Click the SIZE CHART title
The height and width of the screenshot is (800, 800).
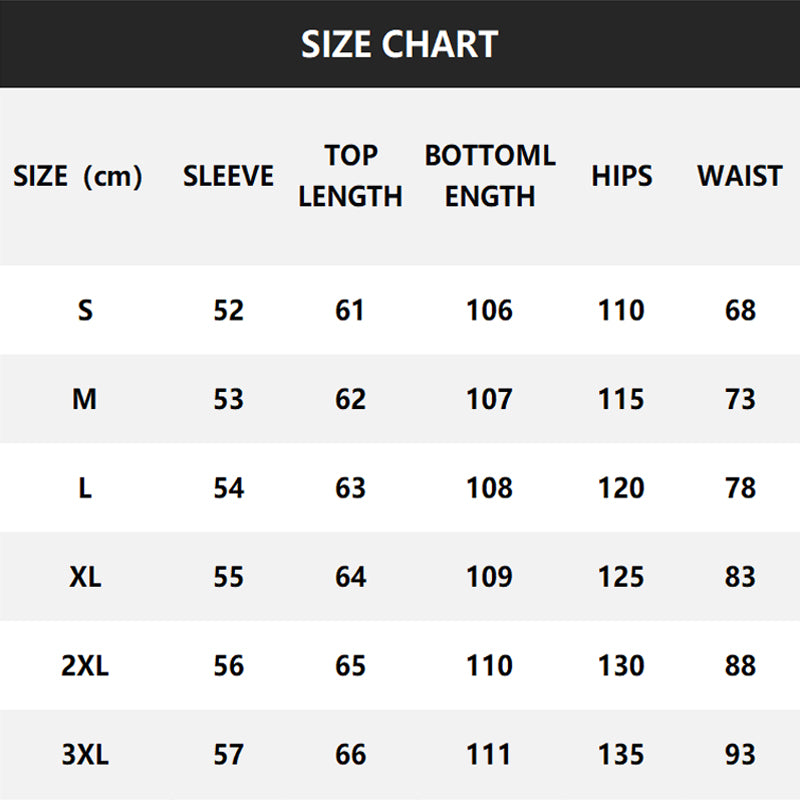[399, 44]
